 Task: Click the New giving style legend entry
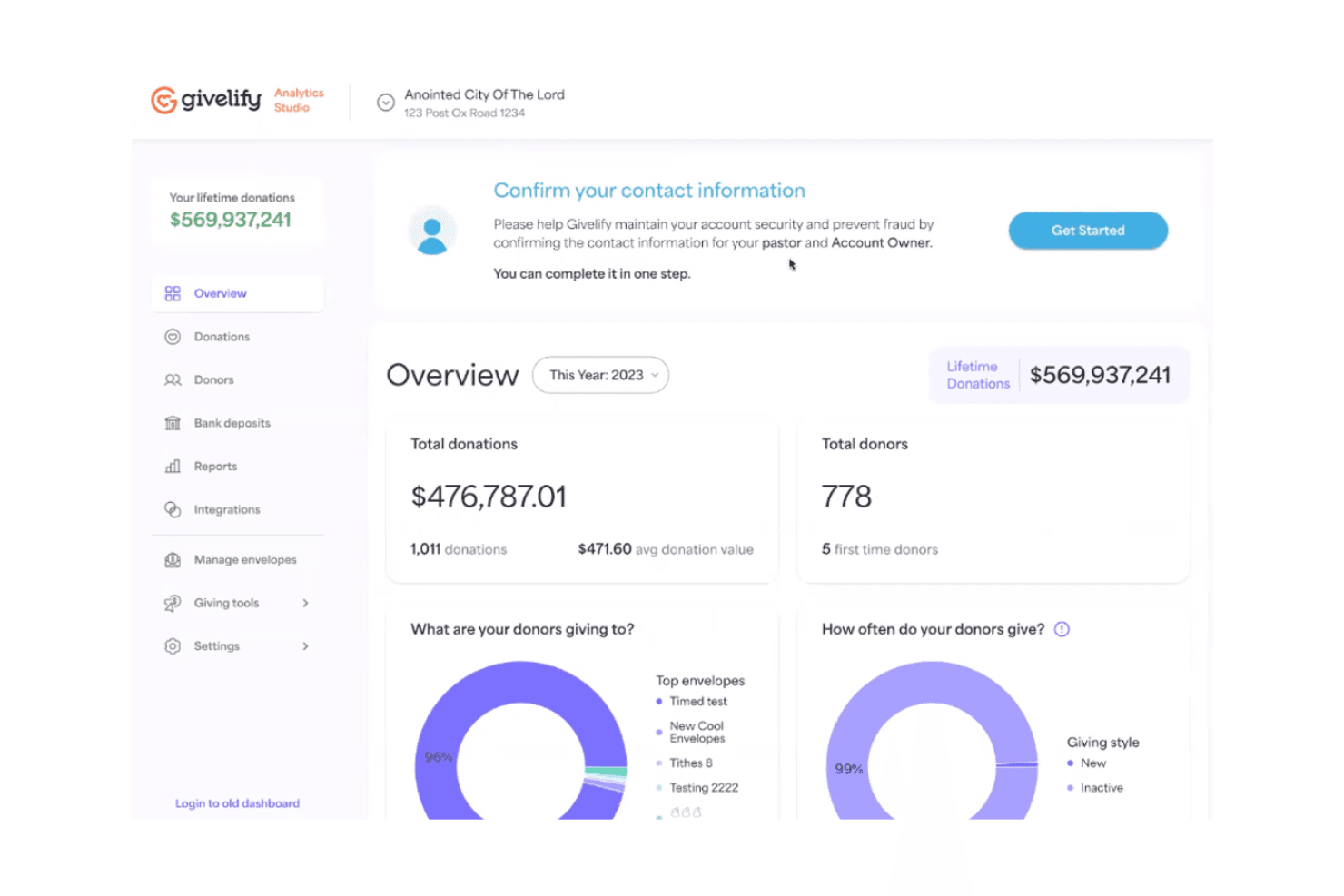click(1087, 763)
